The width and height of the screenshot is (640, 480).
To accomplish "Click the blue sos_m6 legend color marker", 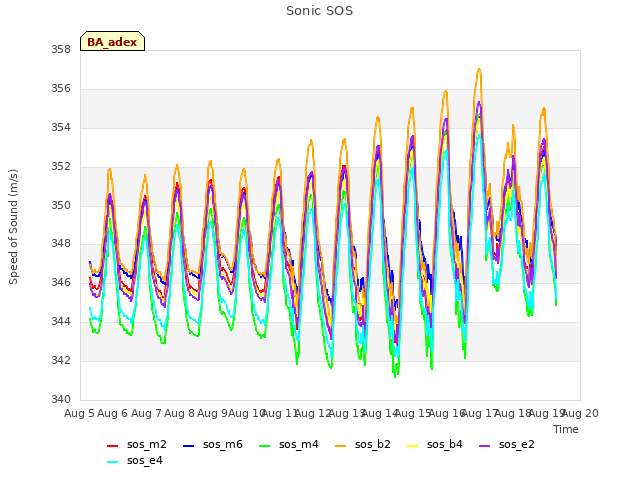I will (188, 446).
